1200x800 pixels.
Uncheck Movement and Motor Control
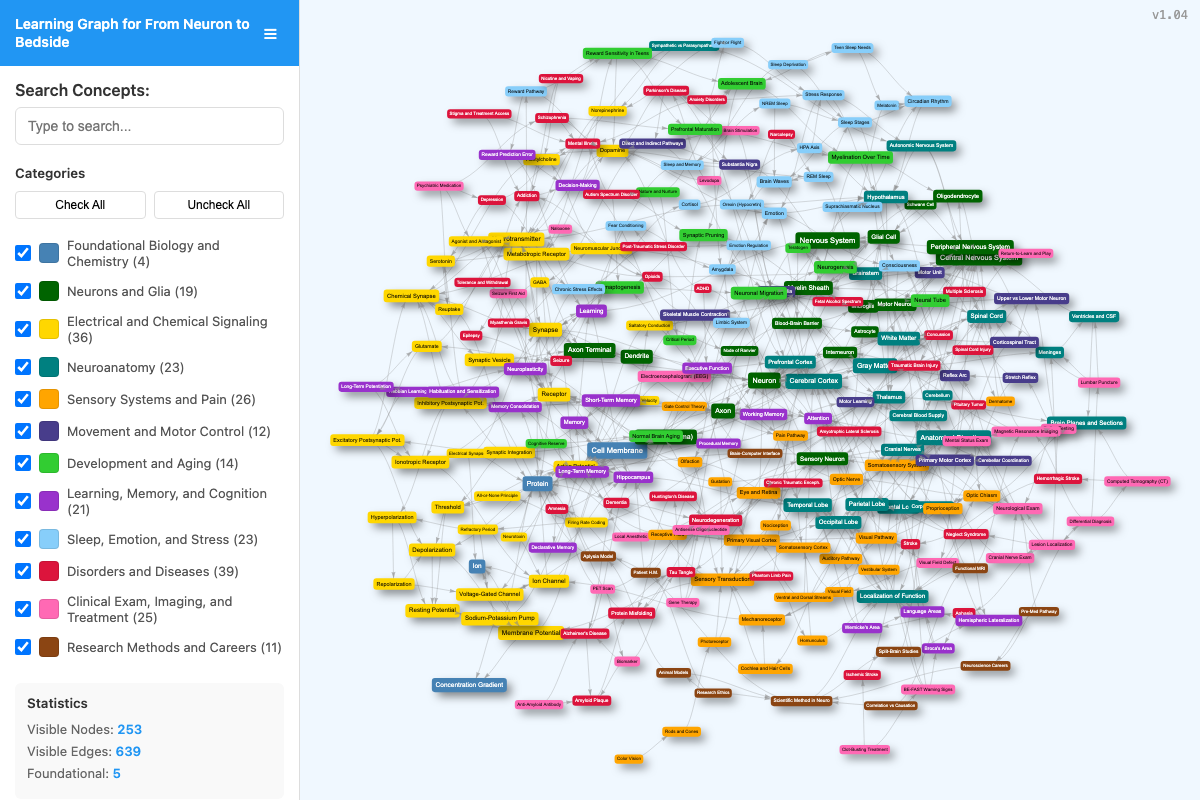coord(23,431)
